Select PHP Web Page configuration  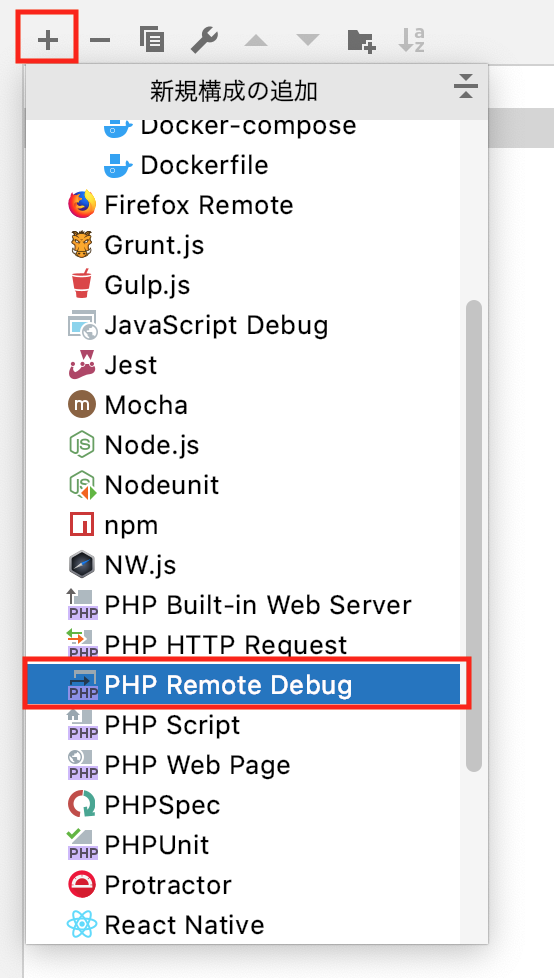[243, 765]
